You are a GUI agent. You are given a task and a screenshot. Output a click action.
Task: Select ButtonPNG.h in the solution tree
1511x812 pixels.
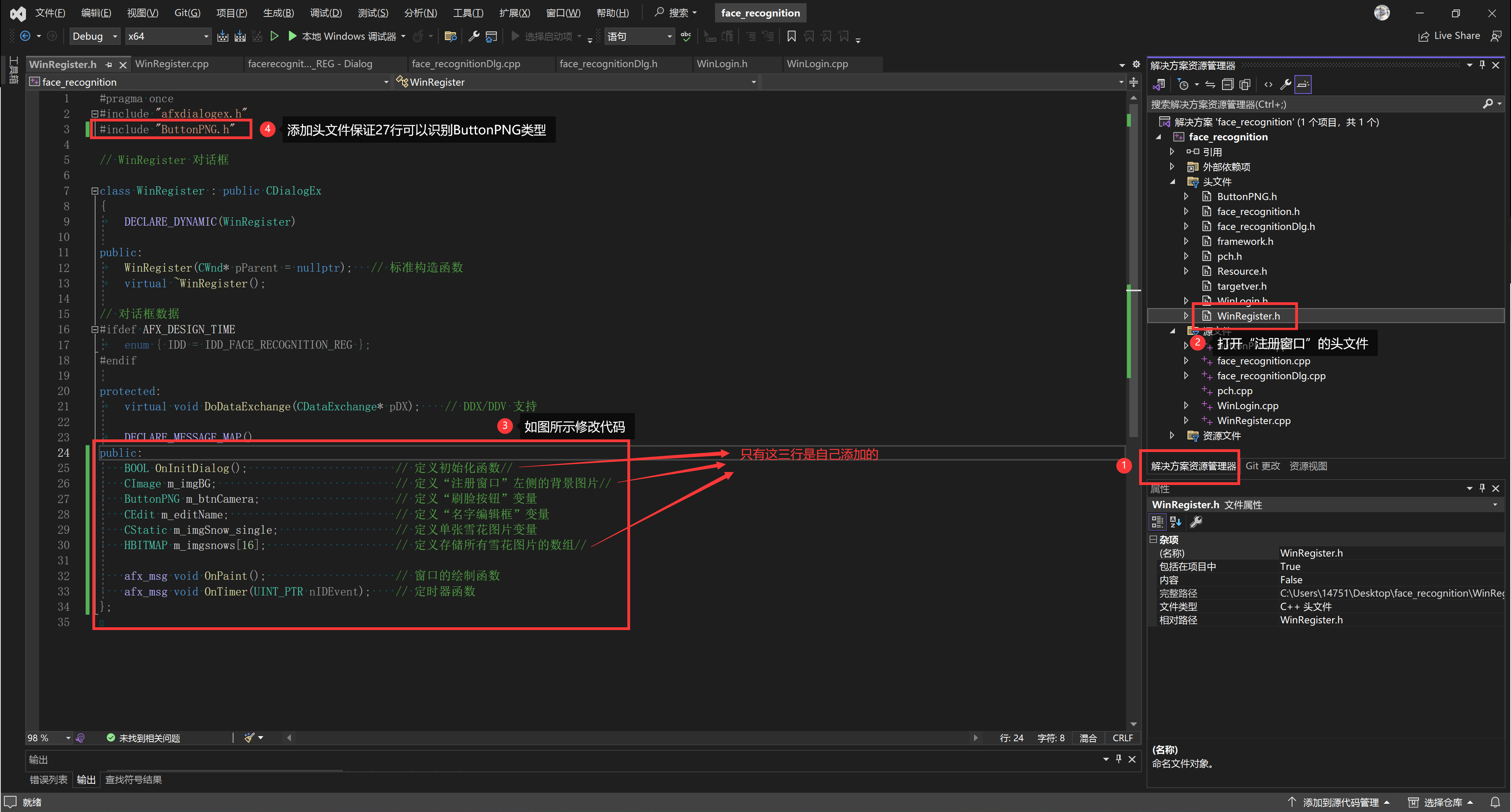(x=1246, y=197)
